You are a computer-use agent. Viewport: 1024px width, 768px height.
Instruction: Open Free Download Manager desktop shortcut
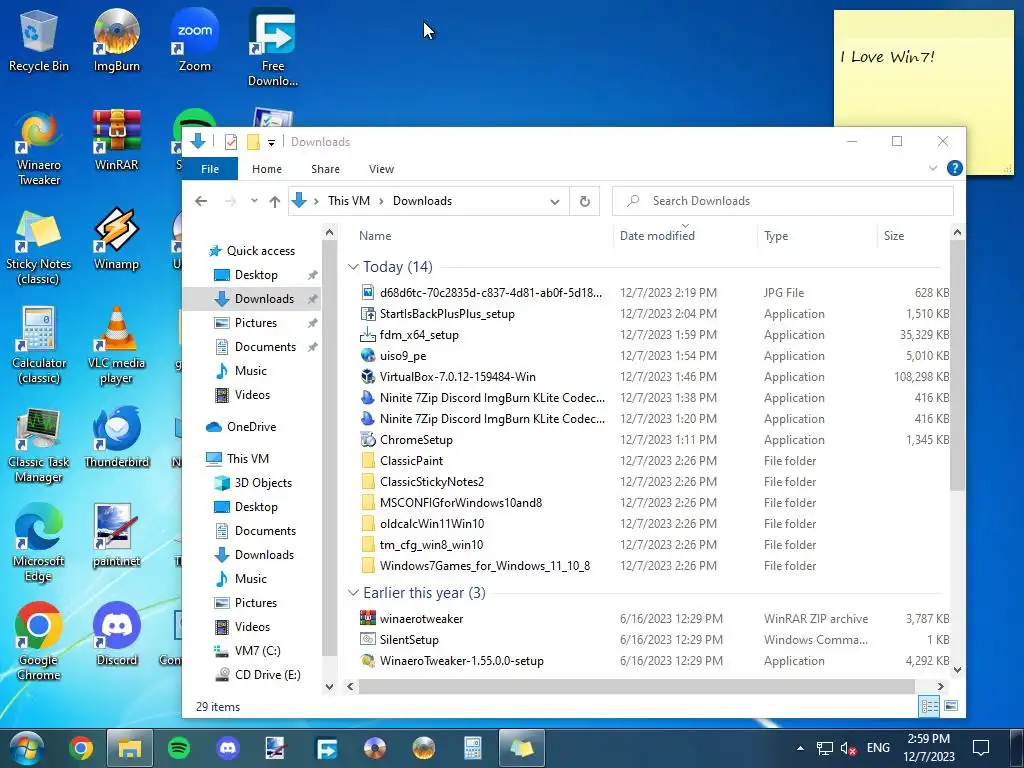tap(272, 47)
